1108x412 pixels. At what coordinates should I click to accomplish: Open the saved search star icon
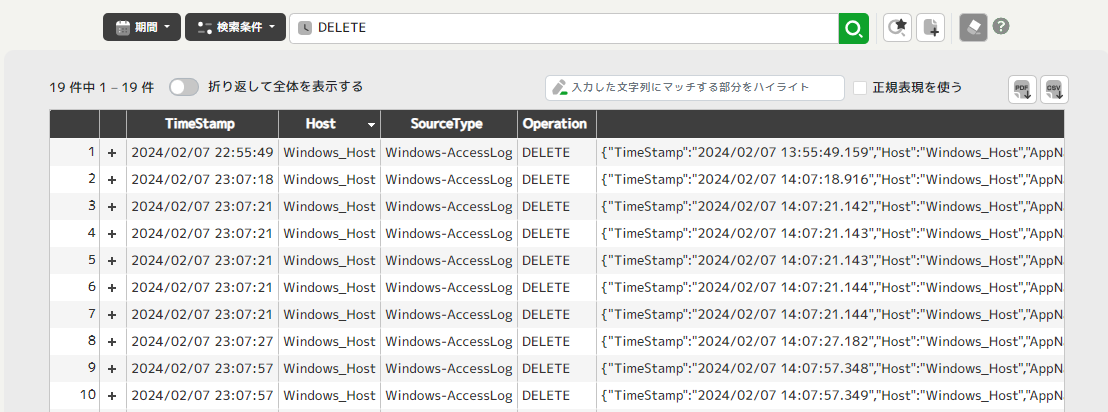[897, 28]
